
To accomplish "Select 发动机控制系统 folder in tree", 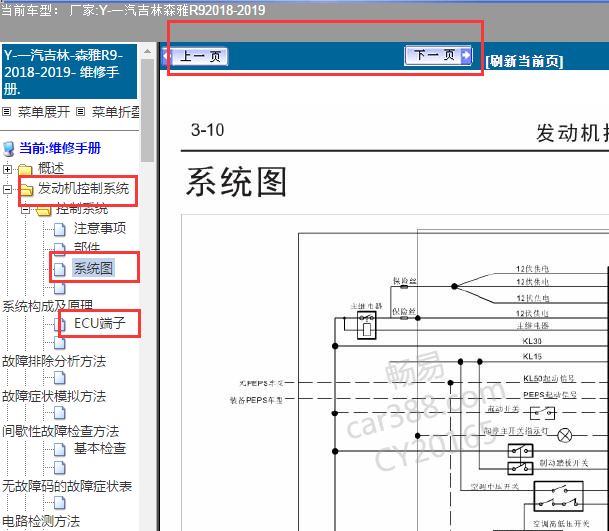I will click(83, 188).
